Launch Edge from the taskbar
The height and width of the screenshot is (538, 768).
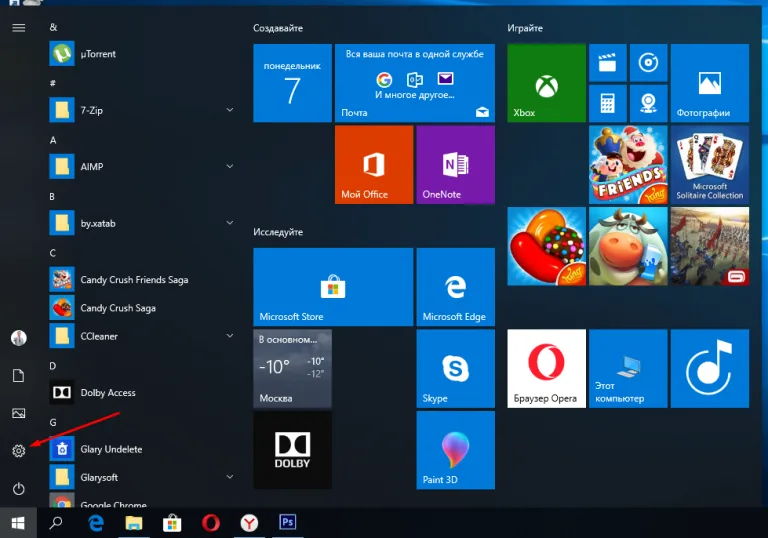point(96,523)
